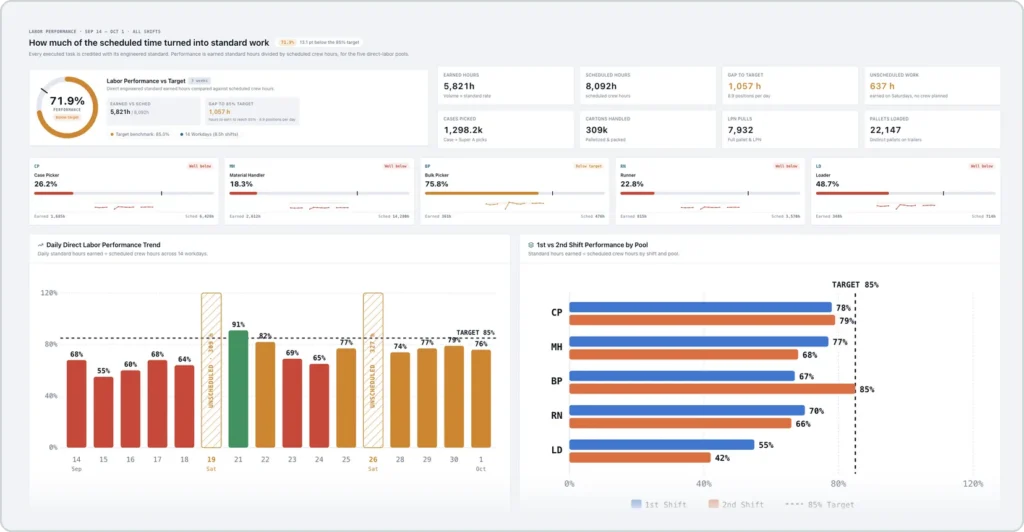Viewport: 1024px width, 532px height.
Task: Click the LD 2nd Shift 42% bar
Action: pyautogui.click(x=640, y=458)
